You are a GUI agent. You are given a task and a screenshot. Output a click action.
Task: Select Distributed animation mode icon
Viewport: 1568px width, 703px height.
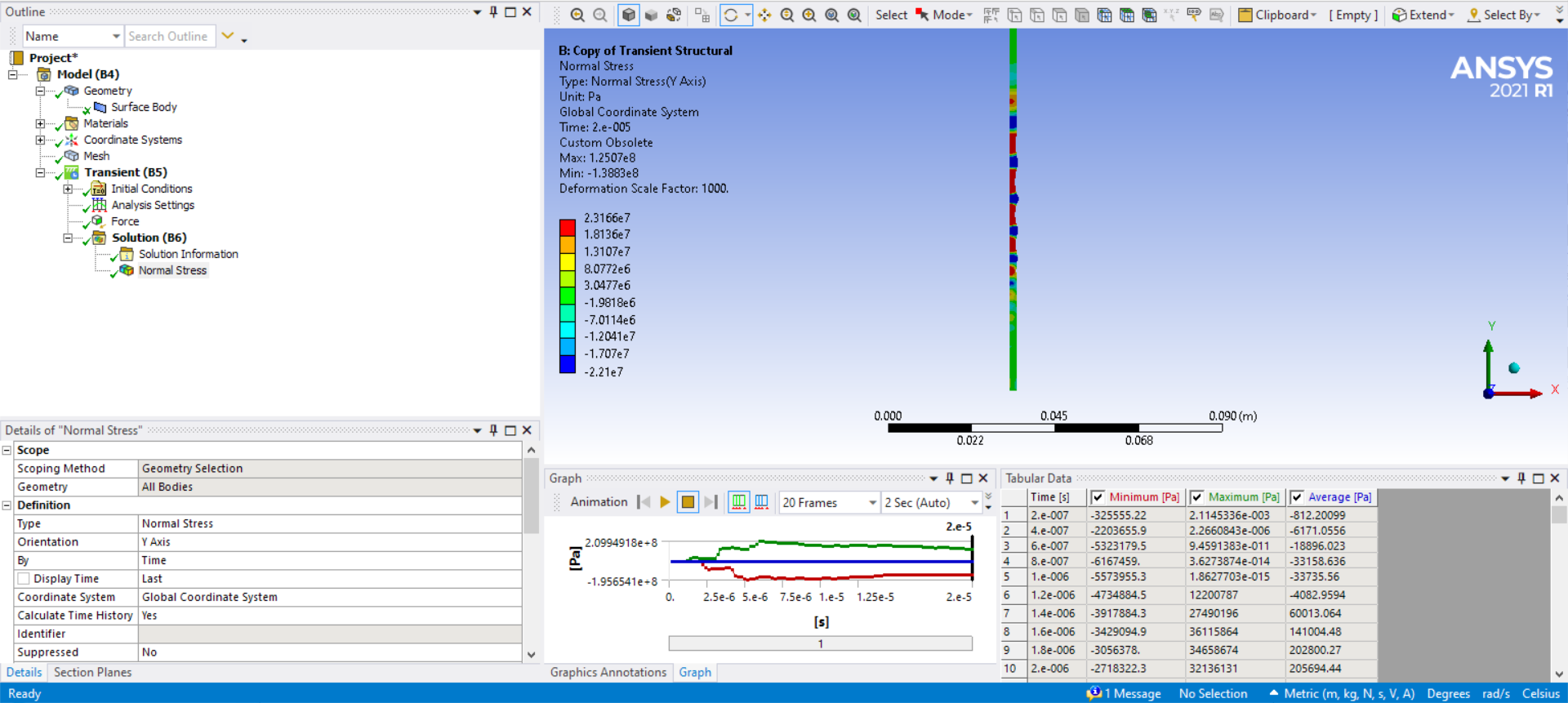(739, 502)
